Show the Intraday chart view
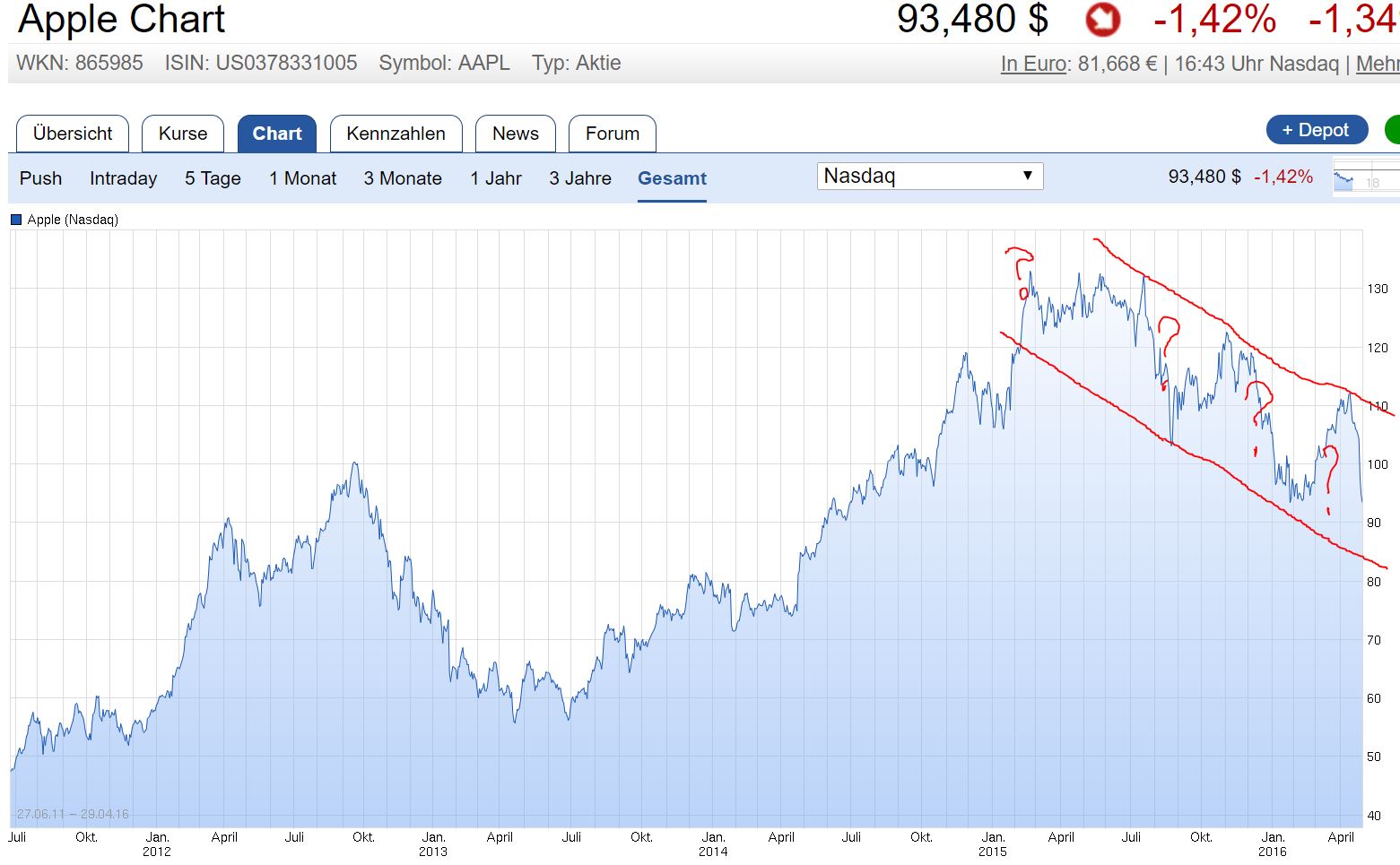Image resolution: width=1400 pixels, height=865 pixels. (123, 178)
